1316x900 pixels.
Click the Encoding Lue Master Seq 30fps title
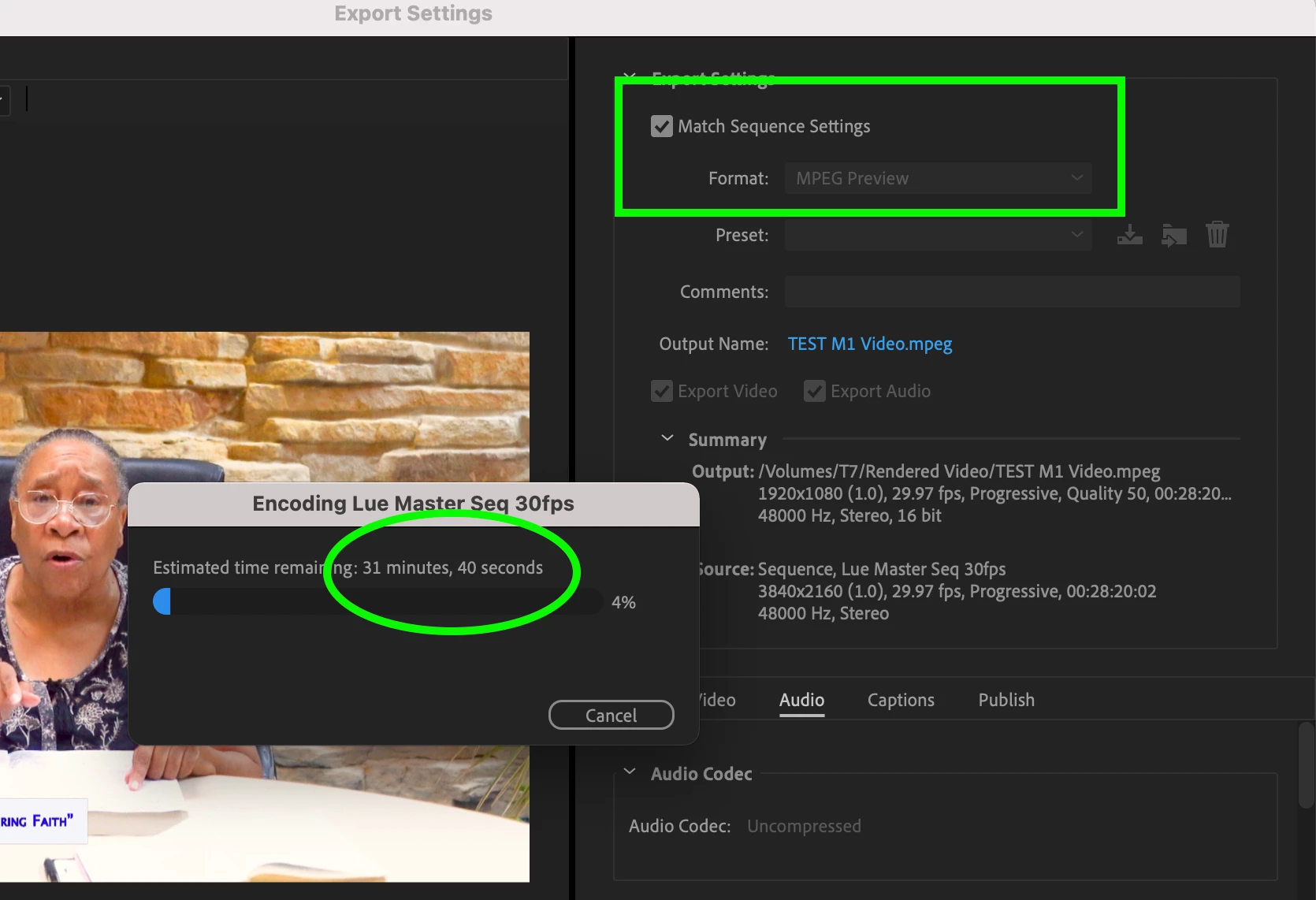[x=413, y=504]
